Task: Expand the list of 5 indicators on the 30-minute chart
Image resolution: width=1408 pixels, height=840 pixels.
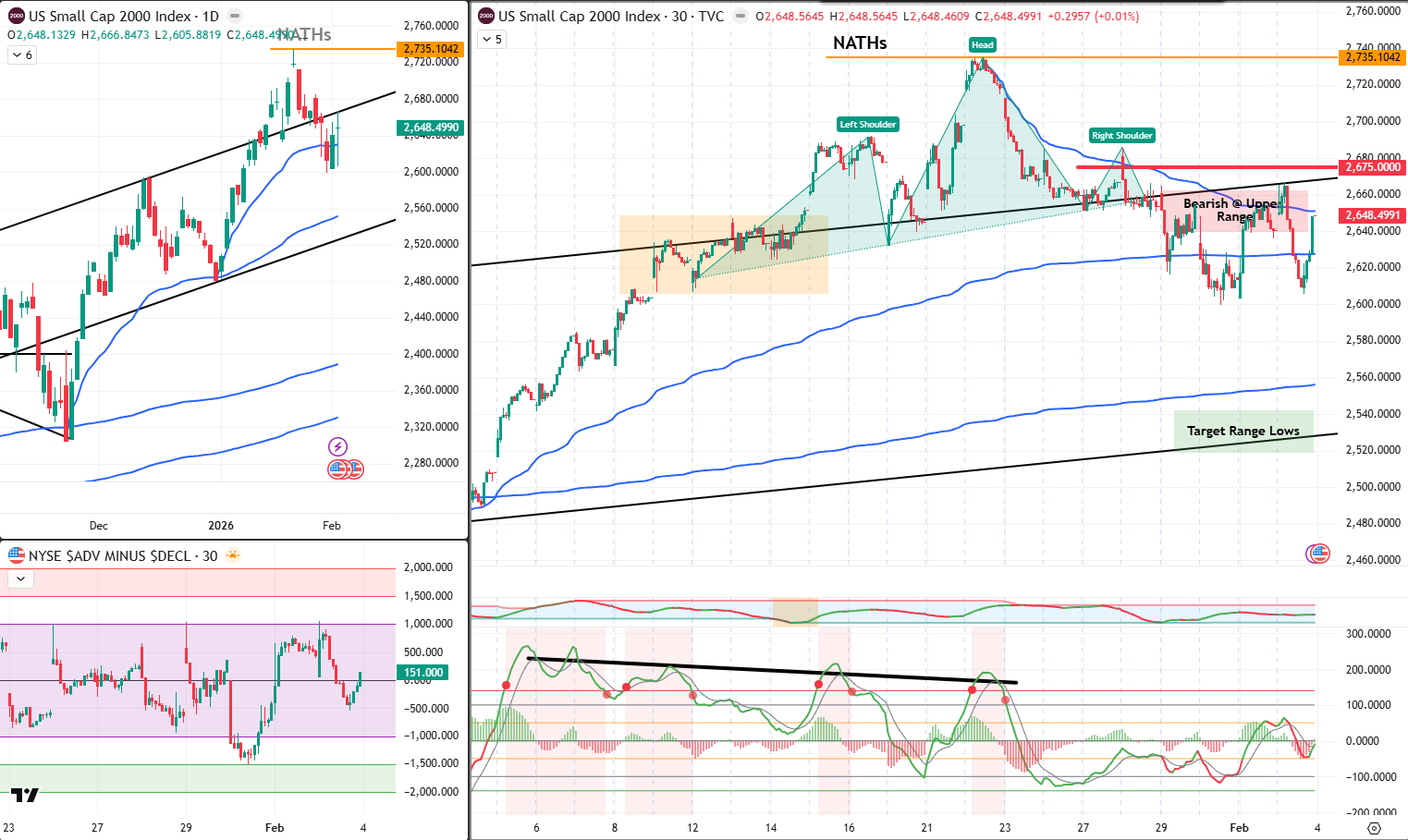Action: (x=490, y=39)
